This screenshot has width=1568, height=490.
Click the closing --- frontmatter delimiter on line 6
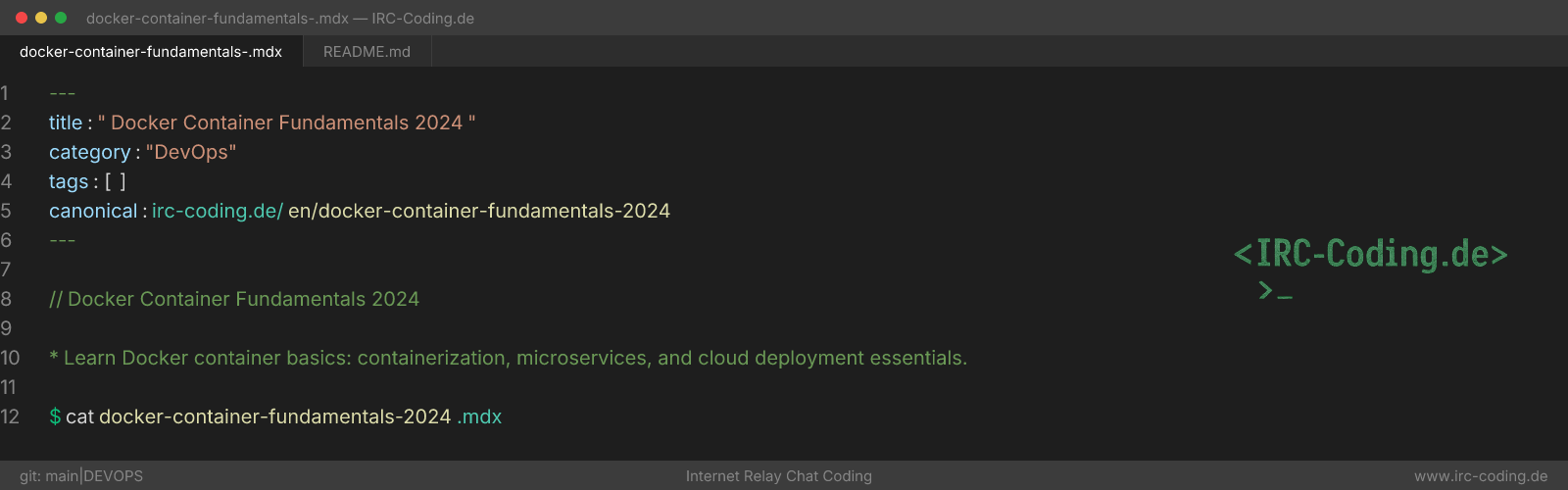pyautogui.click(x=62, y=240)
